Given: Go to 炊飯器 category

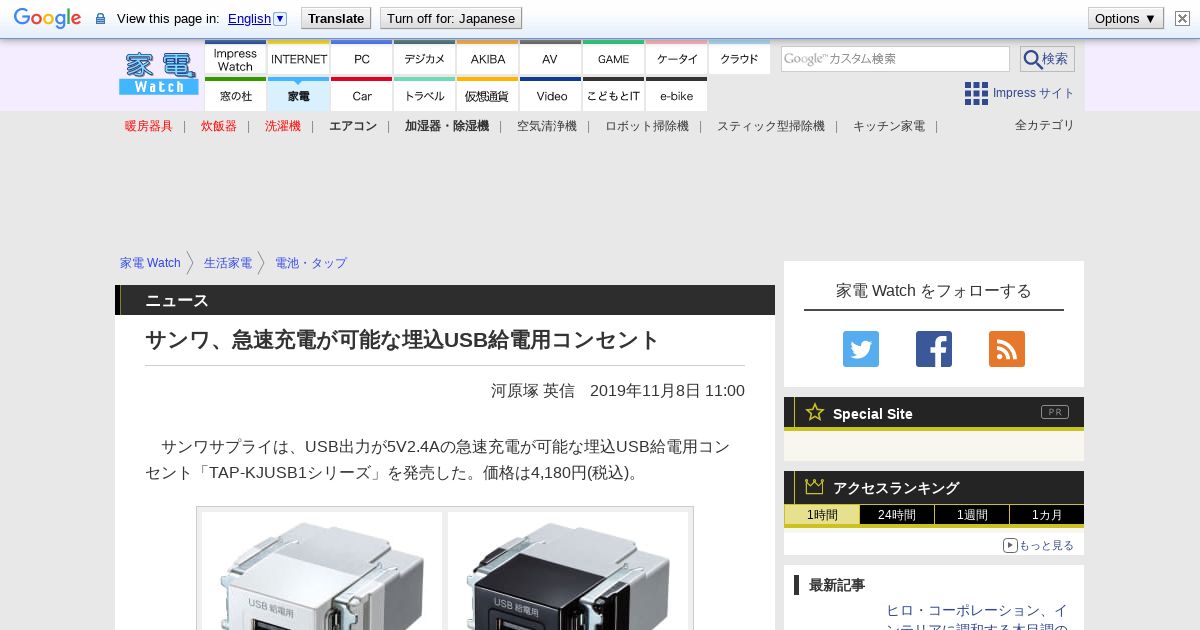Looking at the screenshot, I should [219, 126].
